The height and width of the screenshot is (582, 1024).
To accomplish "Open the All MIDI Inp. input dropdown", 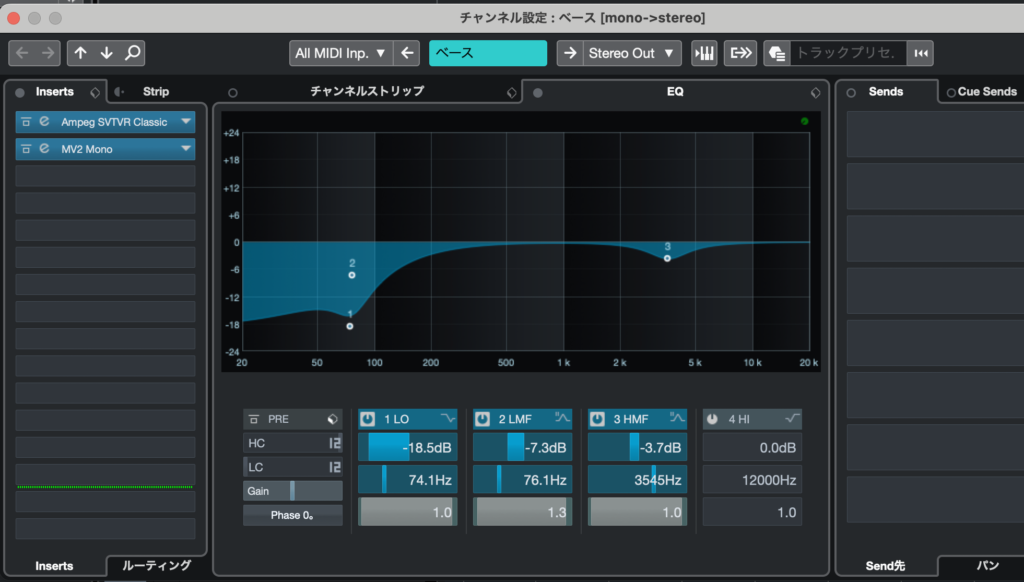I will 341,53.
